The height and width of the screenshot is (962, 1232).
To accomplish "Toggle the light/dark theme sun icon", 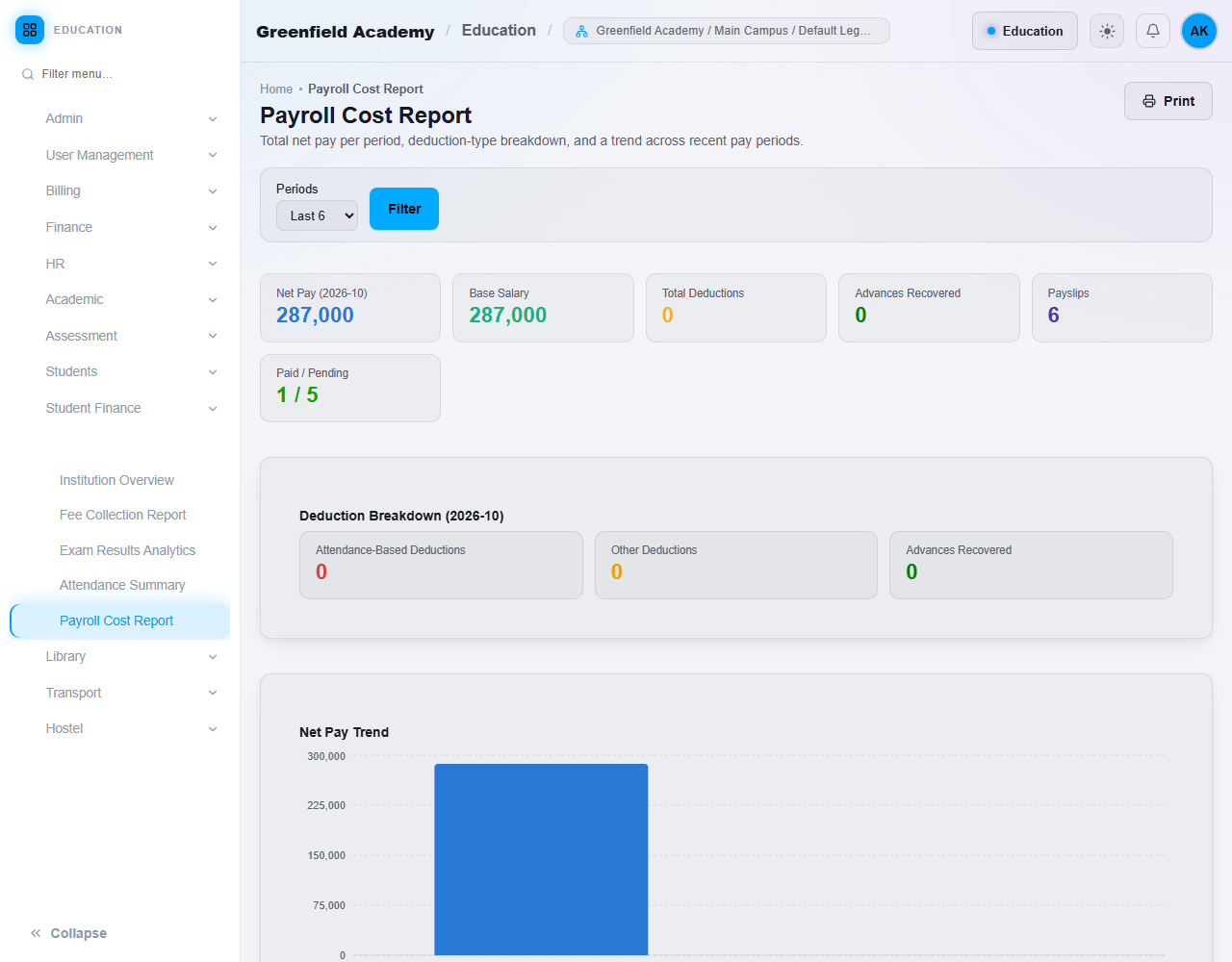I will pos(1107,31).
